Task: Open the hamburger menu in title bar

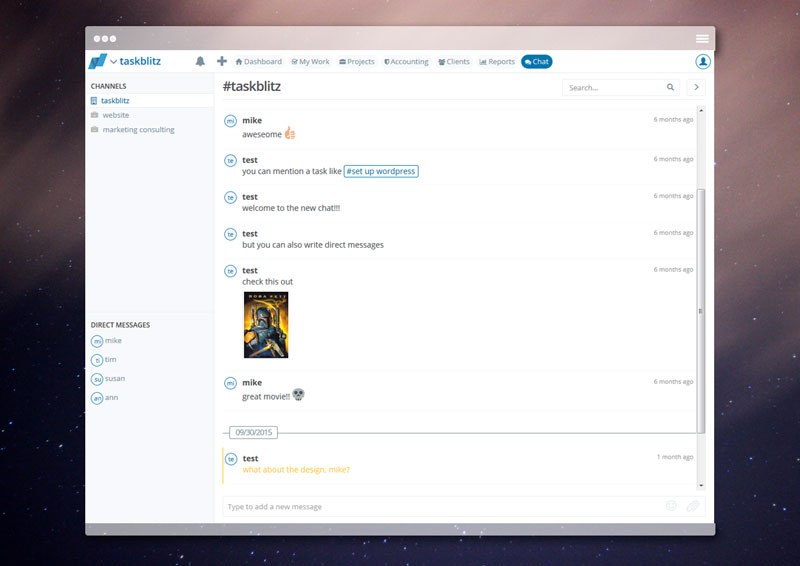Action: 702,39
